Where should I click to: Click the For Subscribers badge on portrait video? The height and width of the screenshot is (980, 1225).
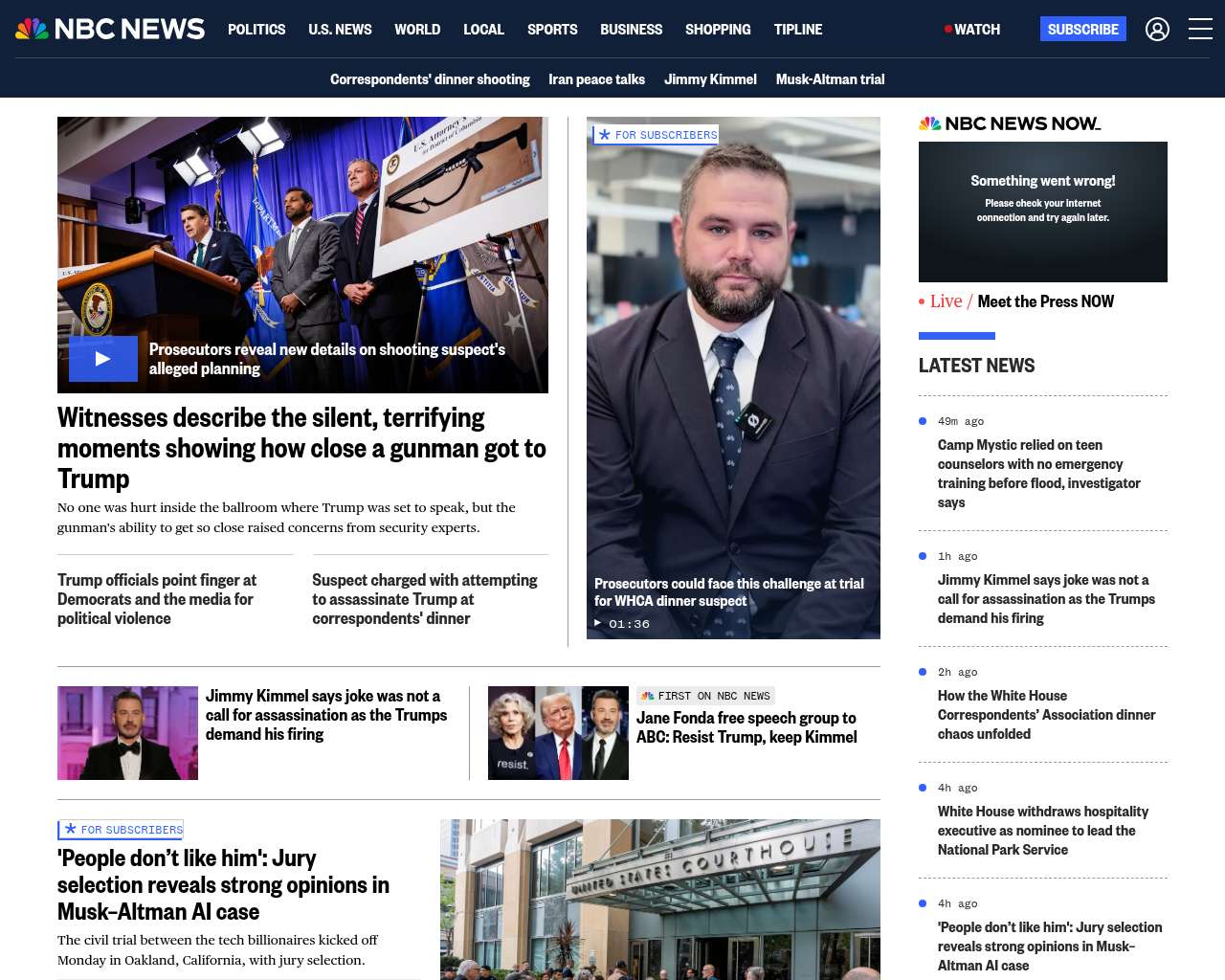(x=656, y=135)
